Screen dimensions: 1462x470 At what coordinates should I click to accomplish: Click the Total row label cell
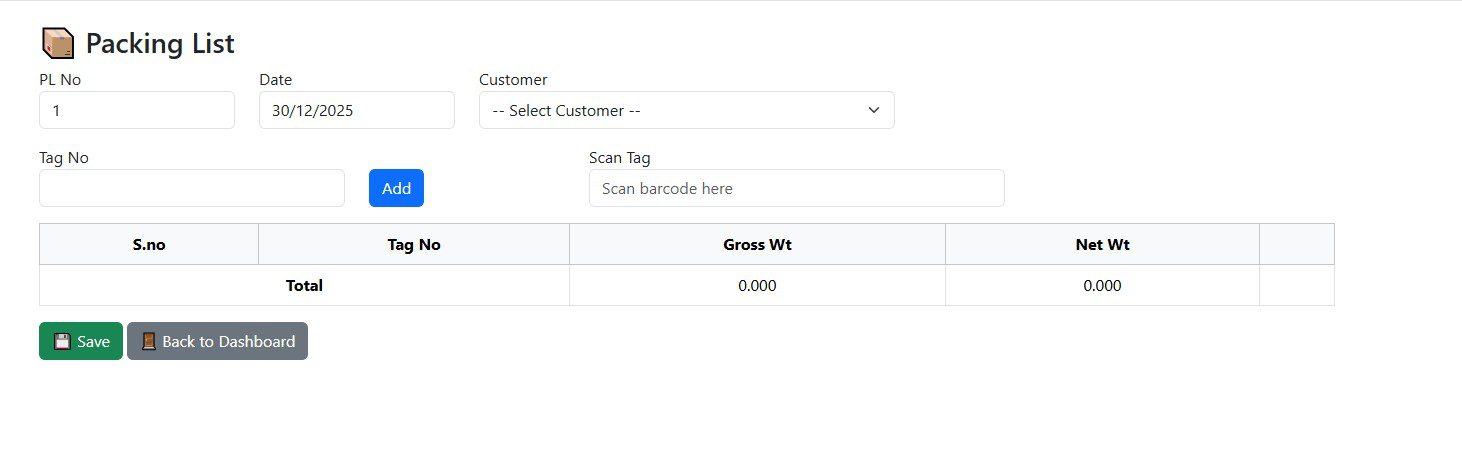(x=304, y=285)
